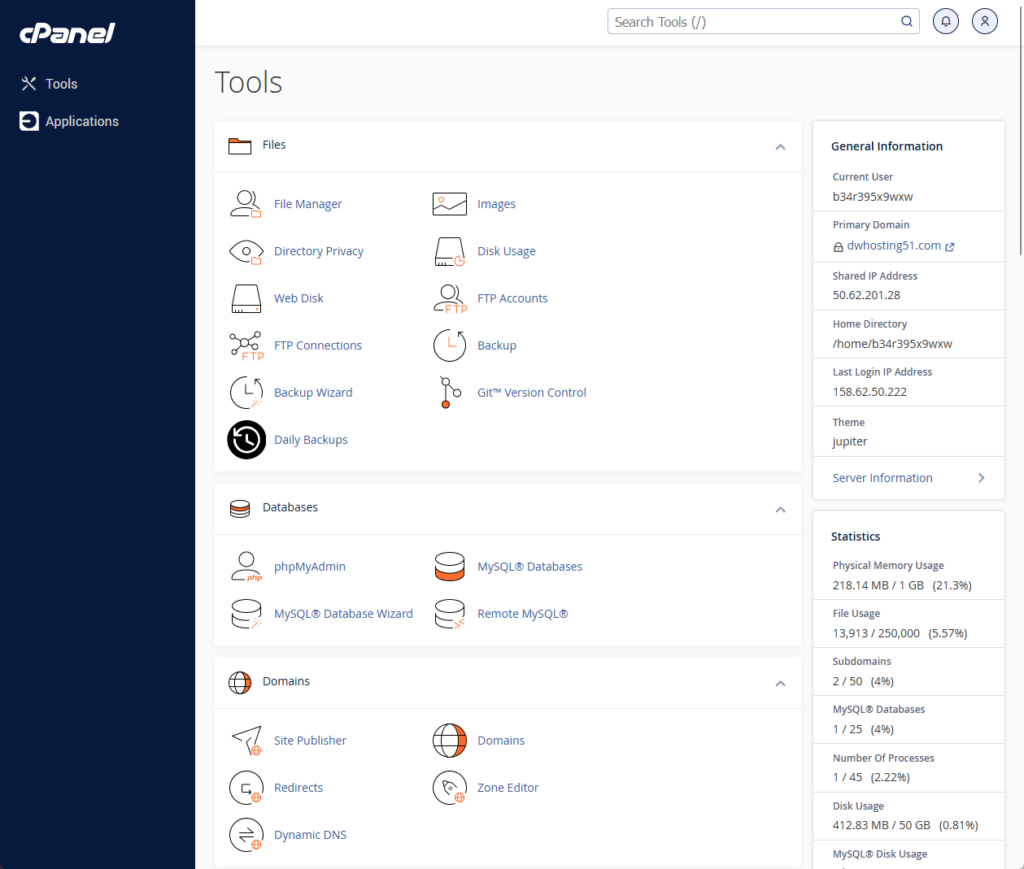
Task: Click the notifications bell icon
Action: pyautogui.click(x=945, y=22)
